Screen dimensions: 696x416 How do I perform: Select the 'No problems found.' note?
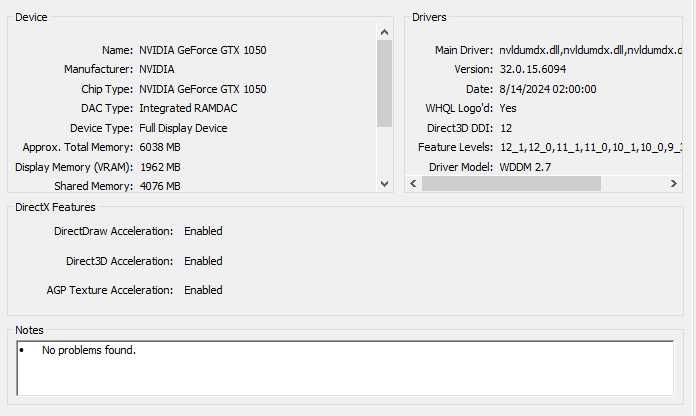pos(89,350)
